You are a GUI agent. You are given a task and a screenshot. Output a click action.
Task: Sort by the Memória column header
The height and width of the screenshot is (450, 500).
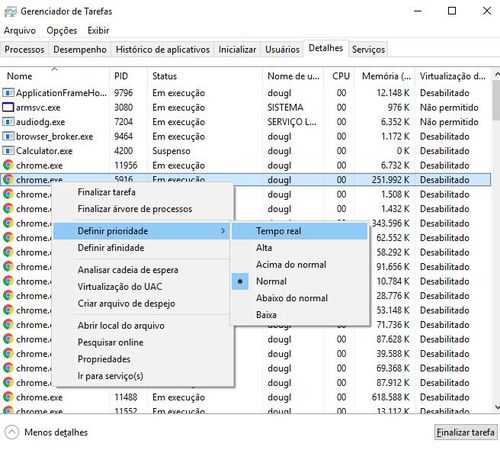[385, 76]
